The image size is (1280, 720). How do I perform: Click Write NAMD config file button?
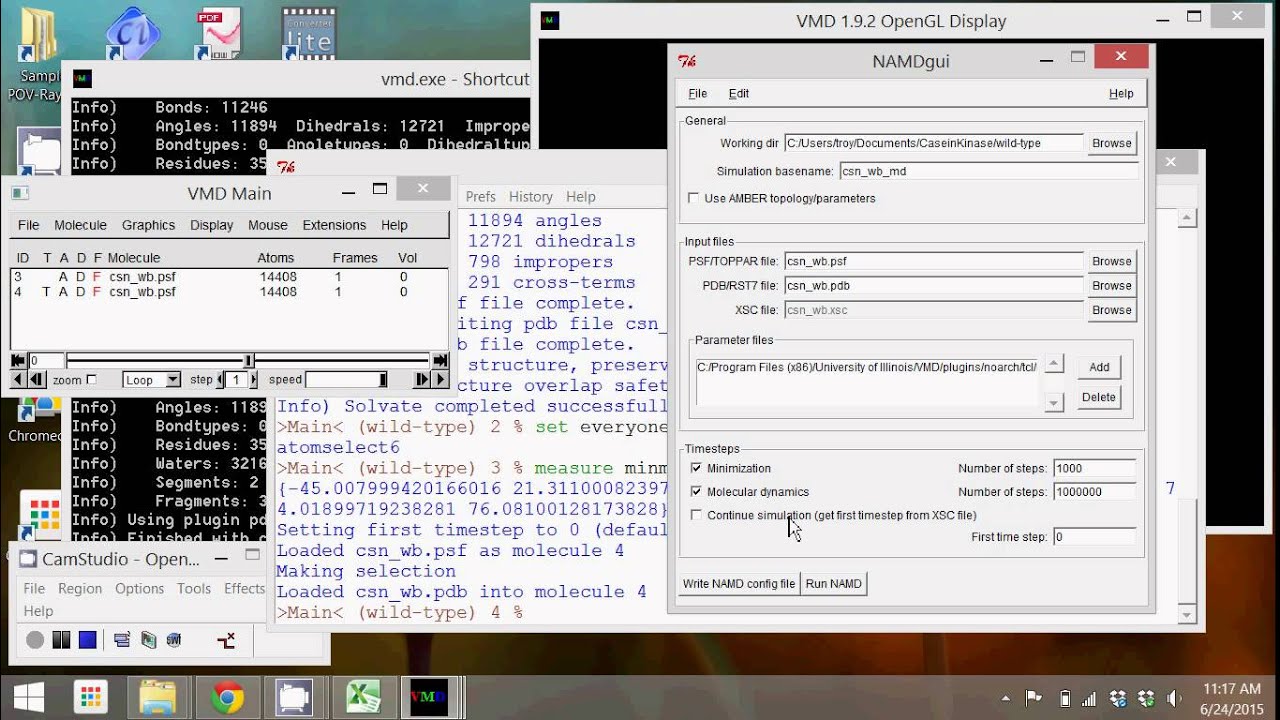(x=739, y=584)
